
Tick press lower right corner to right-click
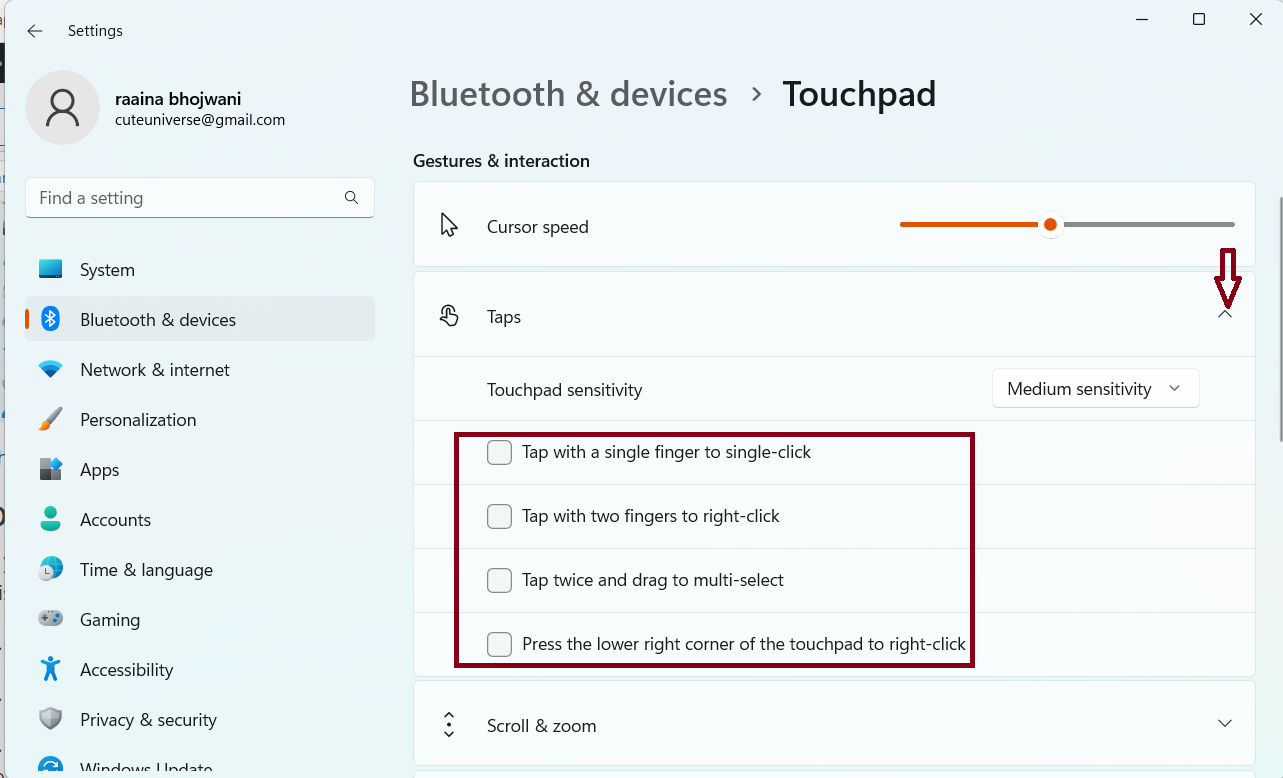click(x=499, y=644)
